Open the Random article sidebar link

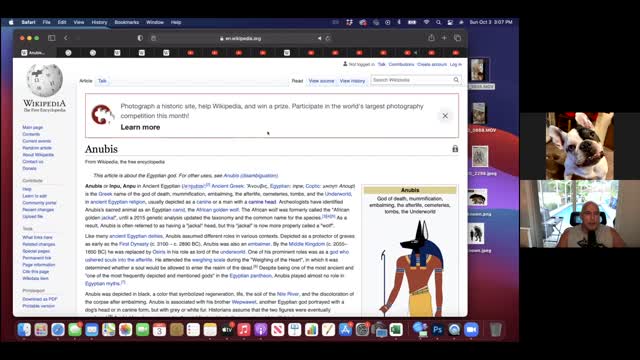point(37,148)
